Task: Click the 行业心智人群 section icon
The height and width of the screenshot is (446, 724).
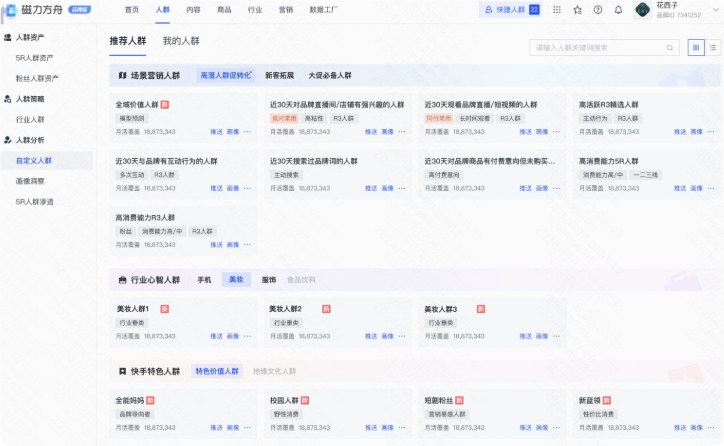Action: pyautogui.click(x=122, y=280)
